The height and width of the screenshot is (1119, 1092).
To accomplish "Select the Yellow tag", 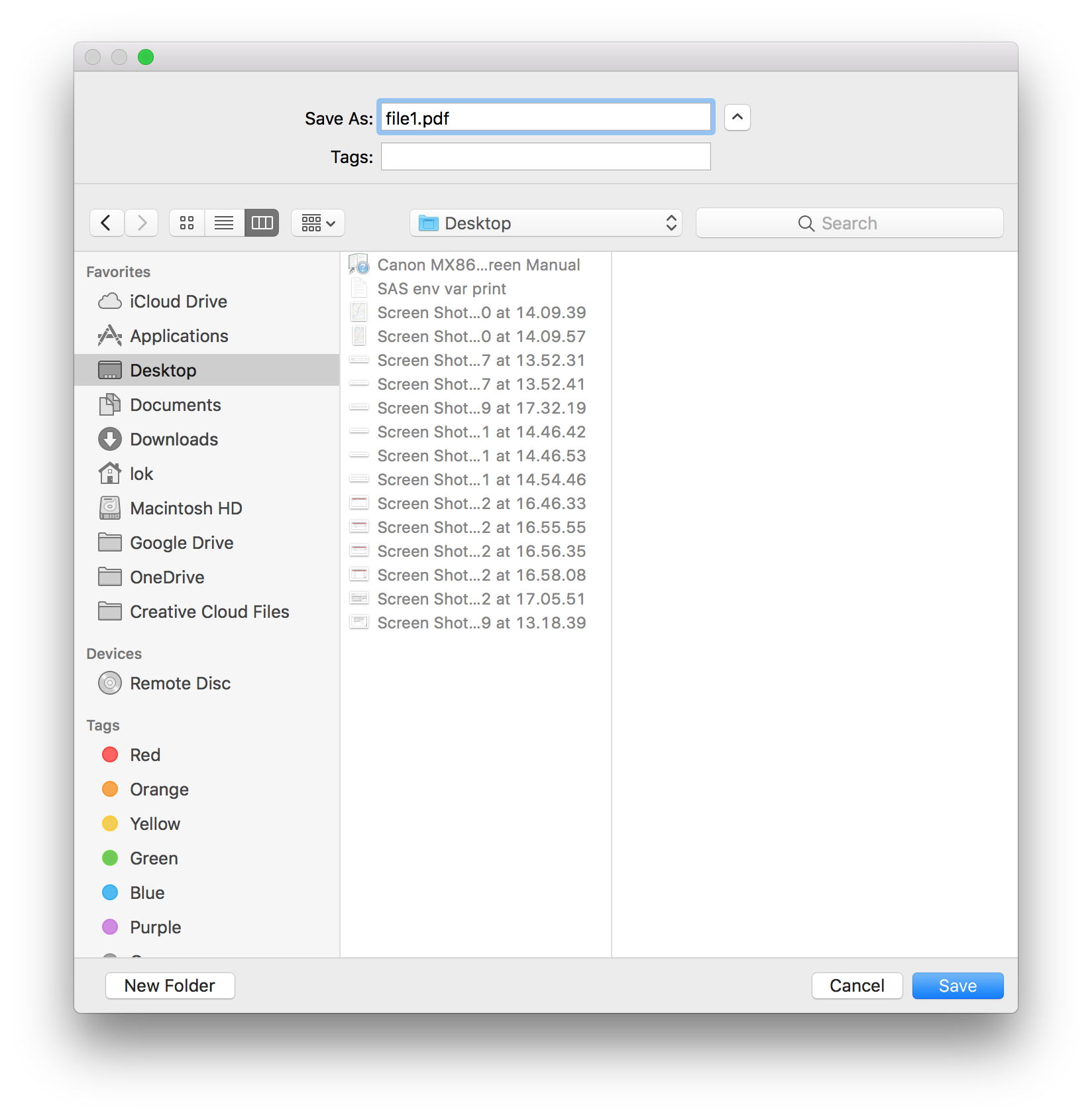I will coord(207,824).
